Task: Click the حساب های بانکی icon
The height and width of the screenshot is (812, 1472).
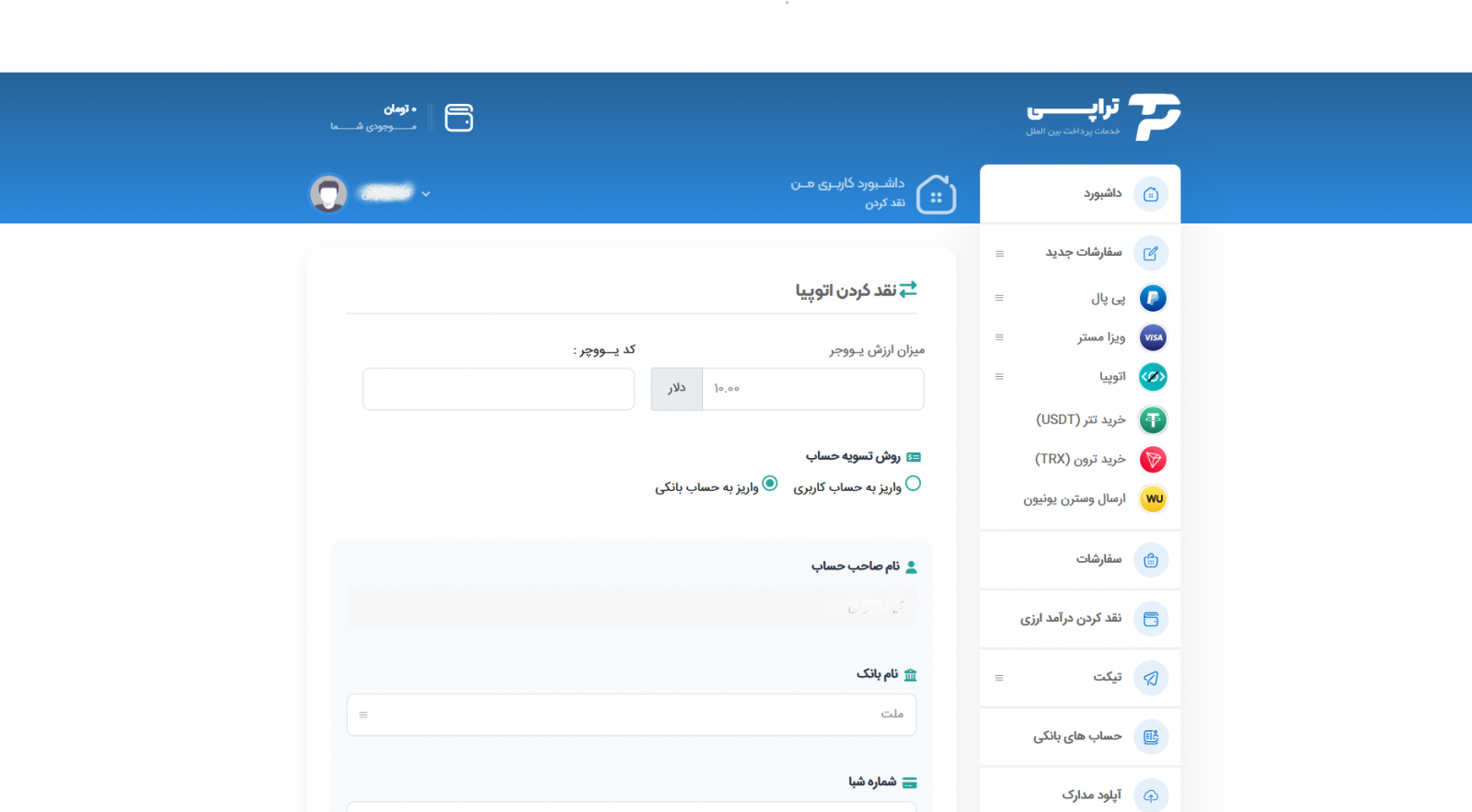Action: [1151, 737]
